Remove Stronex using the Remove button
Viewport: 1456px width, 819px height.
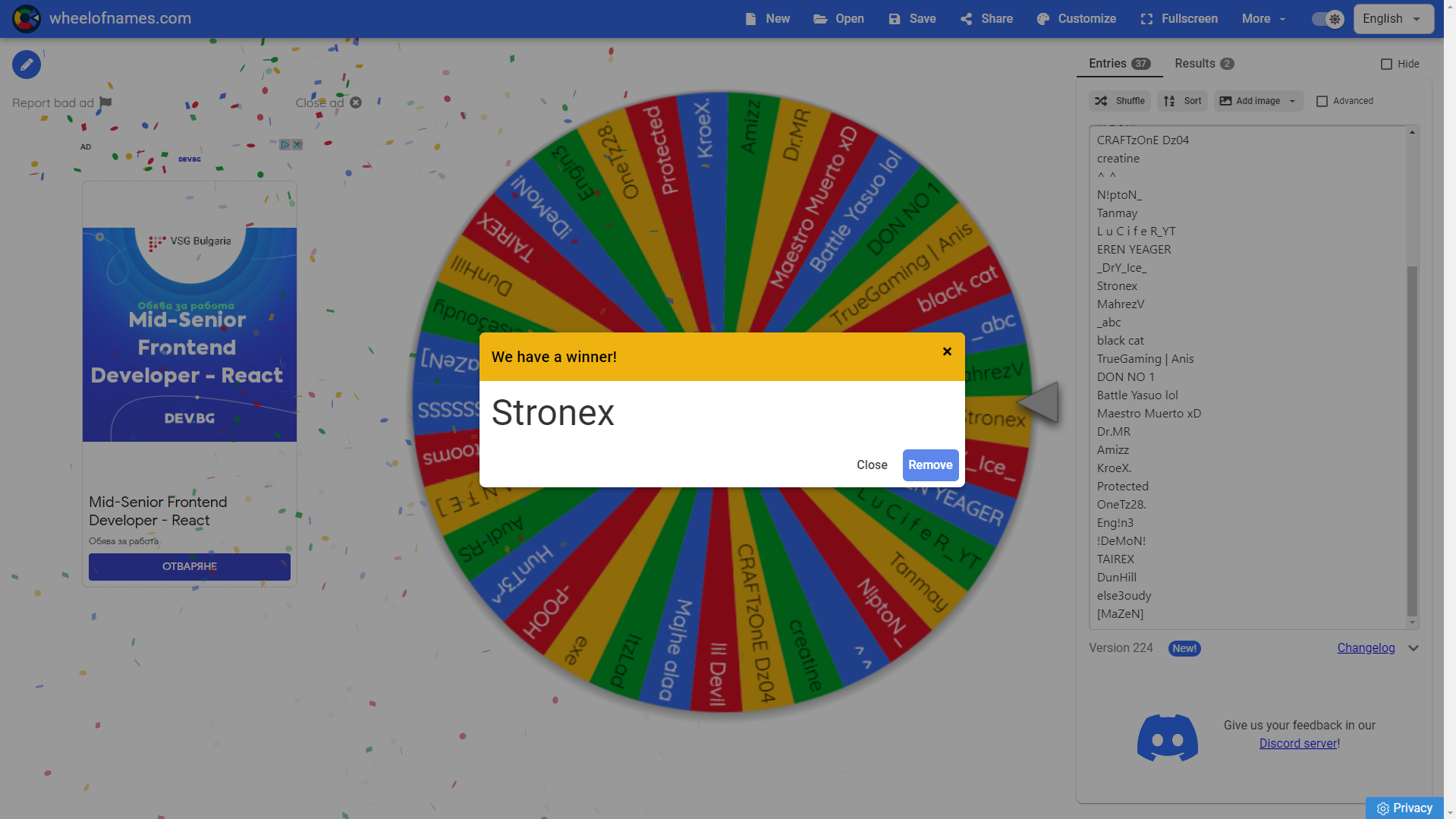point(930,465)
